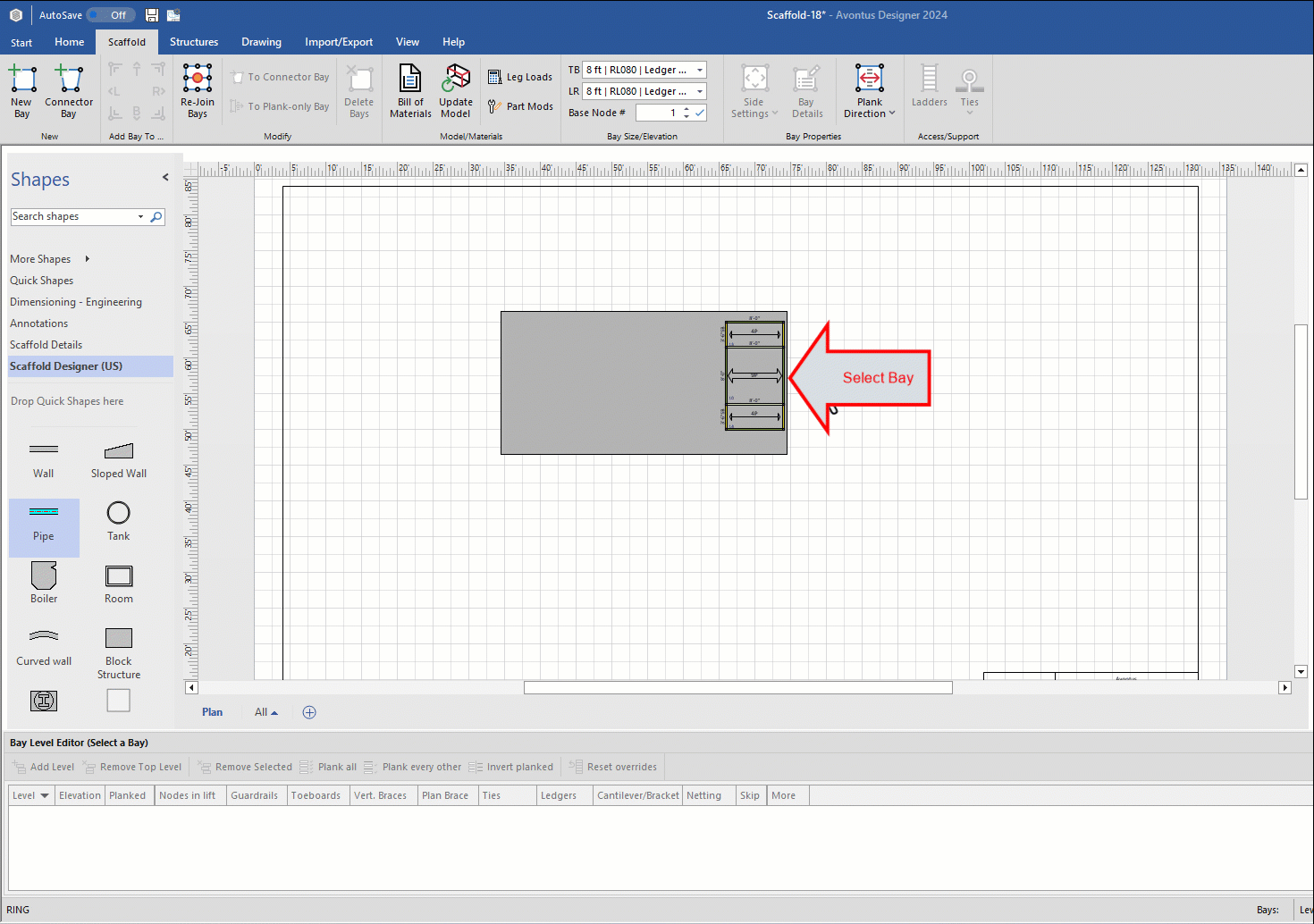The width and height of the screenshot is (1314, 924).
Task: Open the Import/Export tab
Action: coord(339,42)
